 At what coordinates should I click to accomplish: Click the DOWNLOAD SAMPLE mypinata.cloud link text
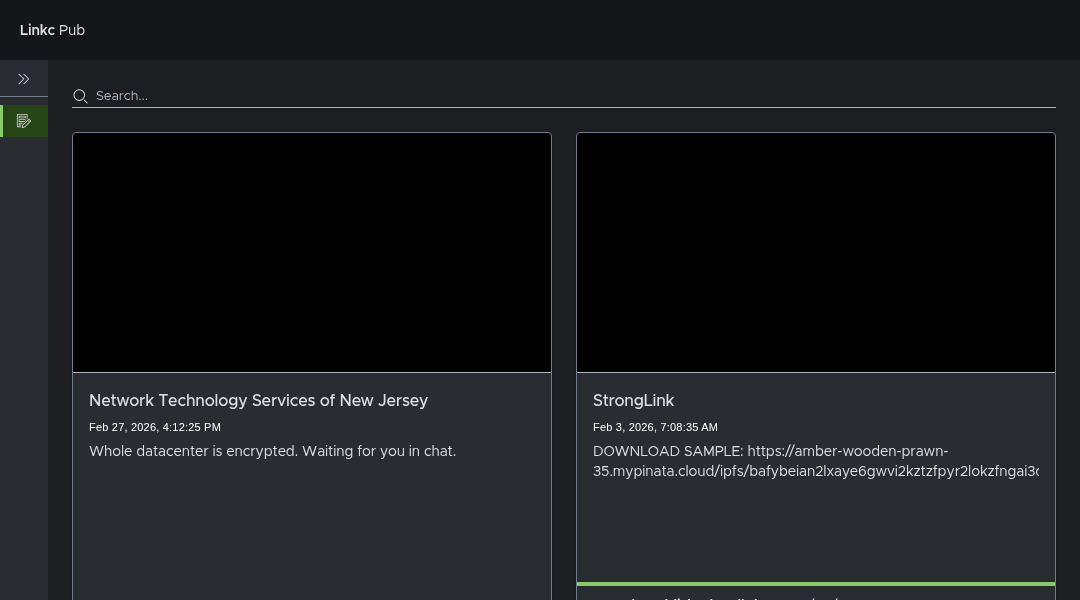point(816,462)
